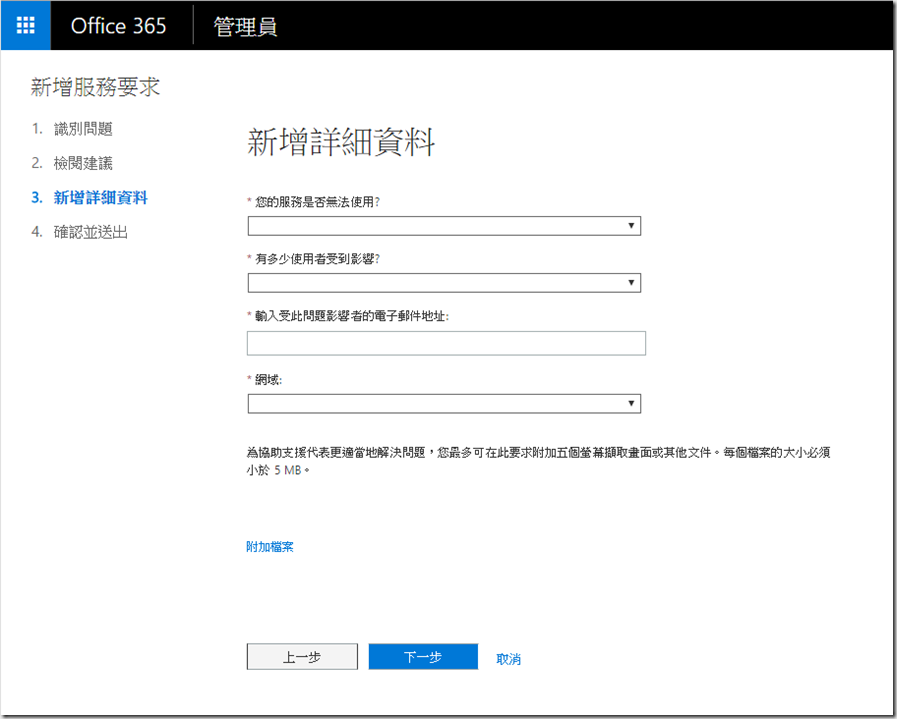The height and width of the screenshot is (719, 897).
Task: Open the 有多少使用者受到影響 dropdown
Action: (x=443, y=283)
